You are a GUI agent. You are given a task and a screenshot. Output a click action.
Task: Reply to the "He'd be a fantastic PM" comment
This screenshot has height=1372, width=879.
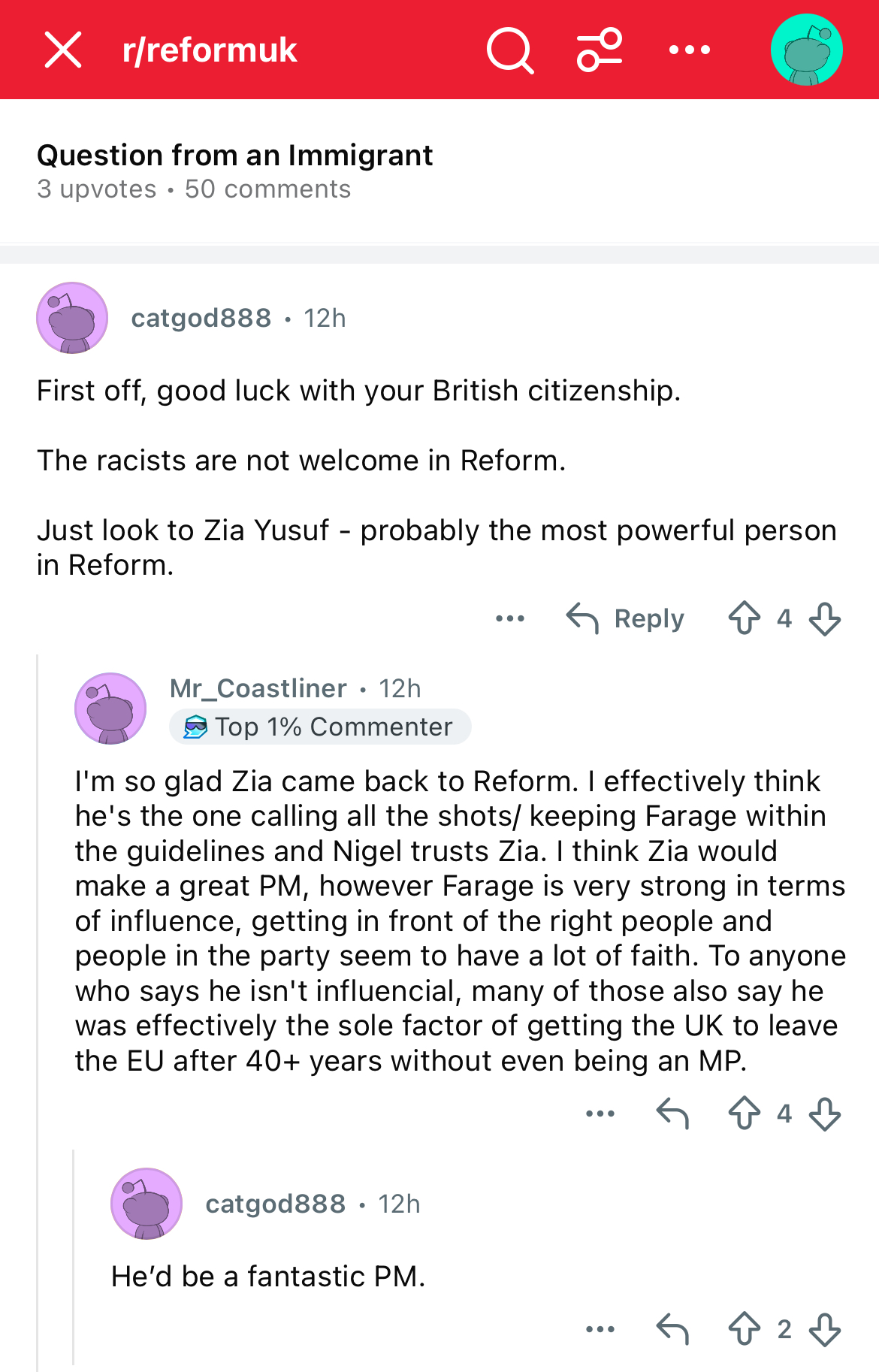point(672,1329)
